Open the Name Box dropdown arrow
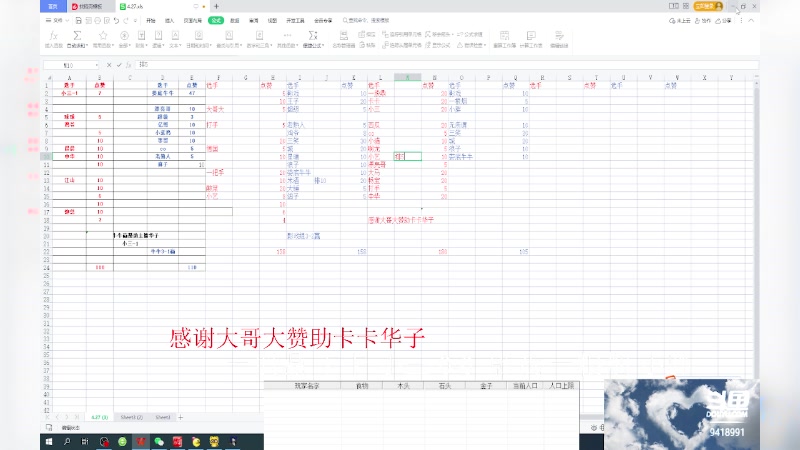The height and width of the screenshot is (450, 800). (96, 65)
